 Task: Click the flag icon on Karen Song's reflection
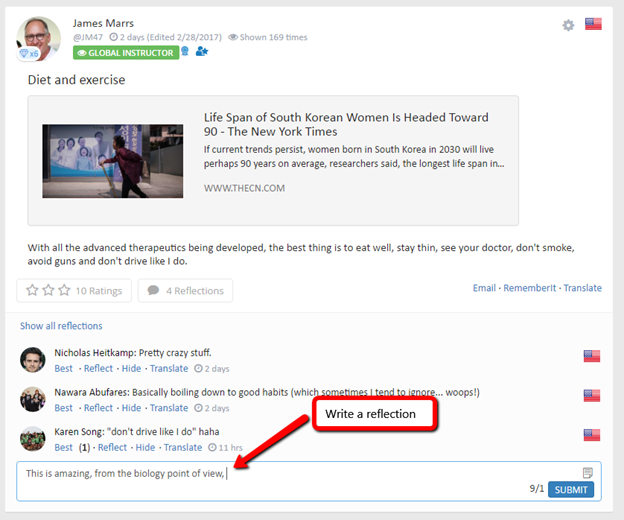pos(592,435)
